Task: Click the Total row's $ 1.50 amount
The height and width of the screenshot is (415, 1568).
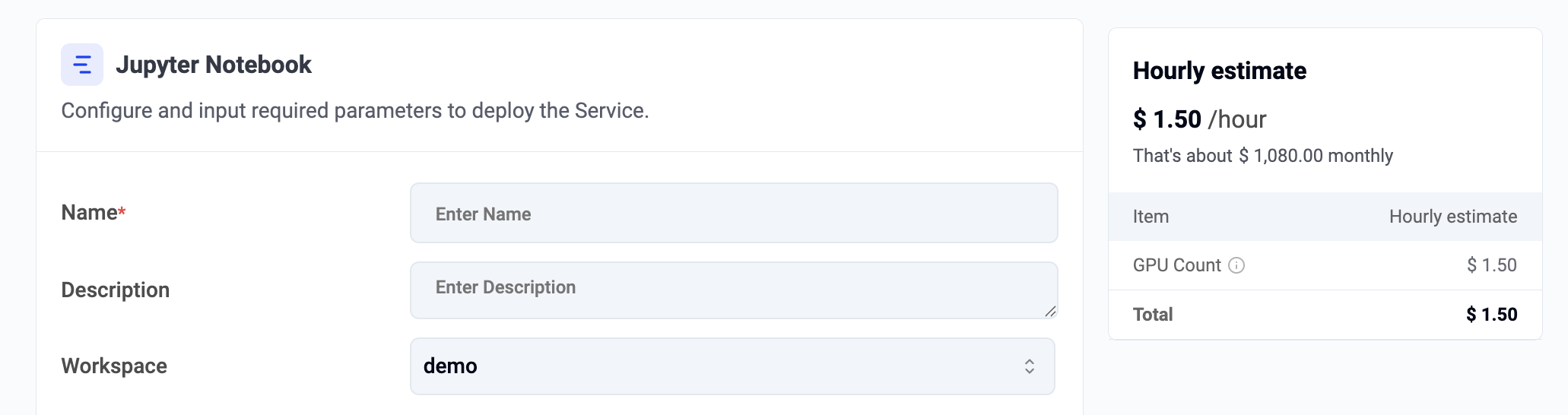Action: [1491, 315]
